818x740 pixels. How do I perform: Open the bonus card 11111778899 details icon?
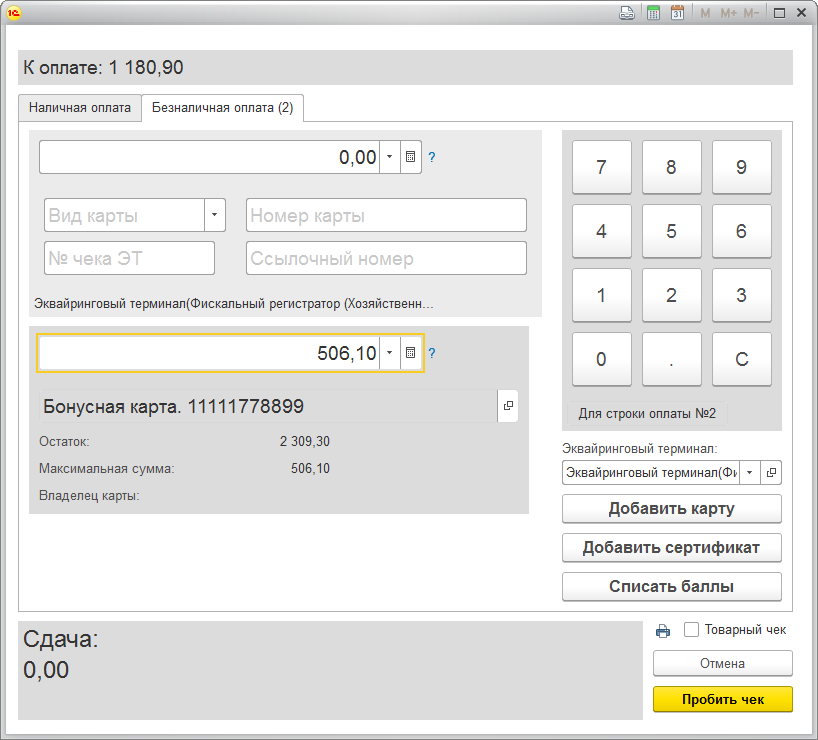(508, 405)
